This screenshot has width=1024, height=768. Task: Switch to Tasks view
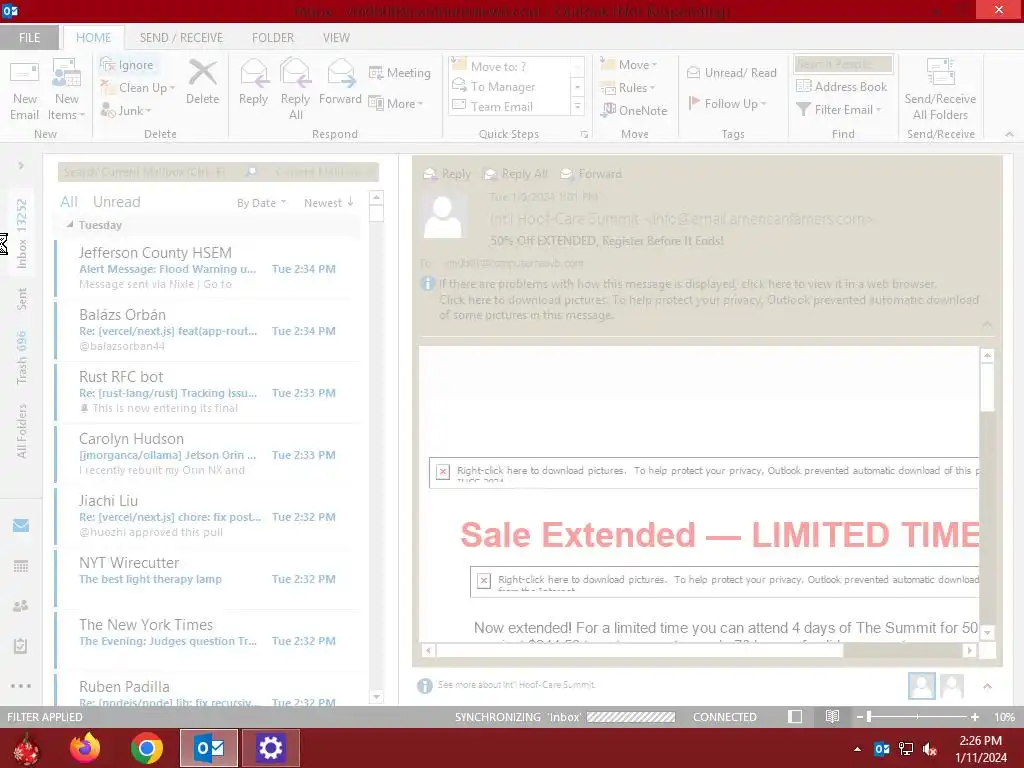21,646
